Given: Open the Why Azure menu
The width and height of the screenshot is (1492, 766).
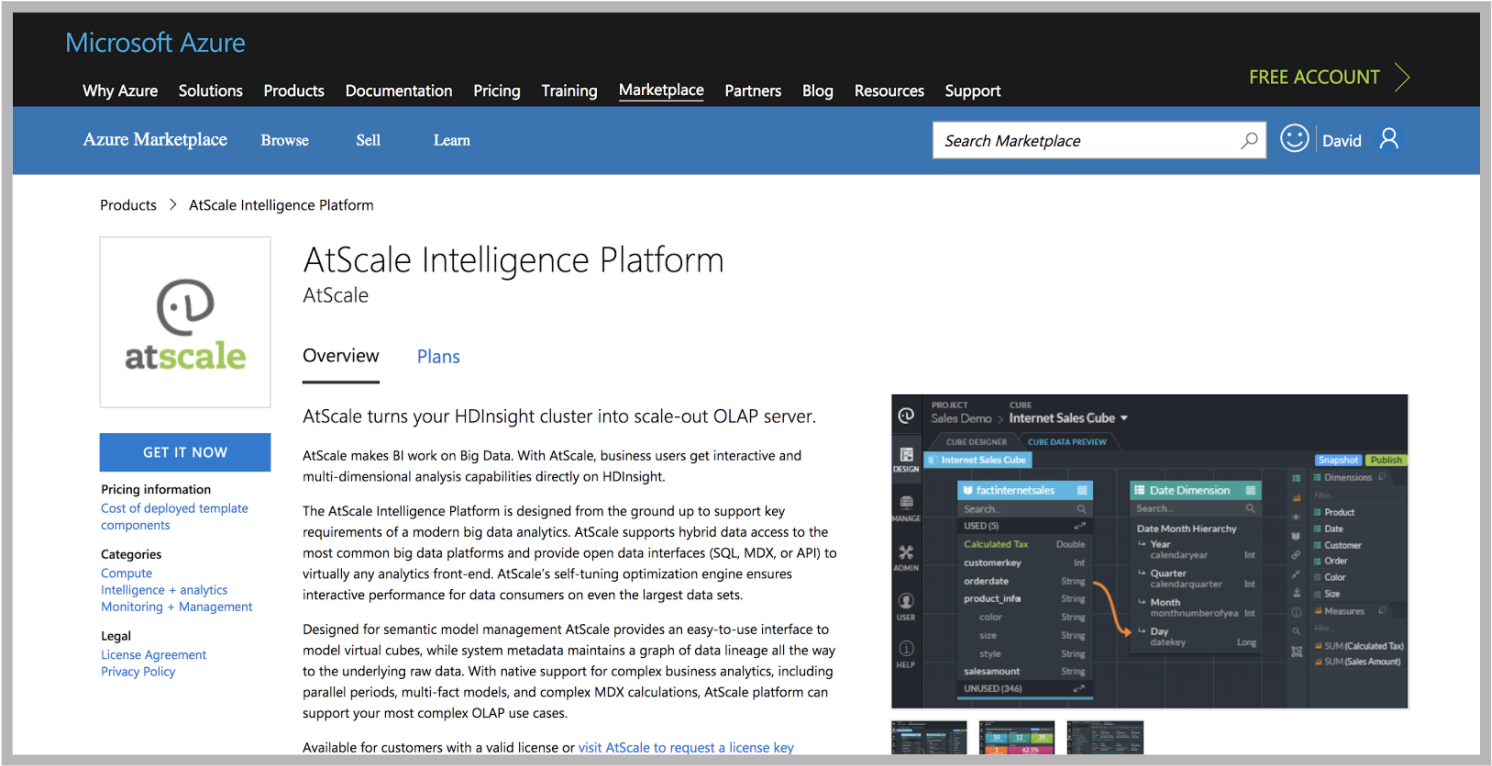Looking at the screenshot, I should [120, 91].
